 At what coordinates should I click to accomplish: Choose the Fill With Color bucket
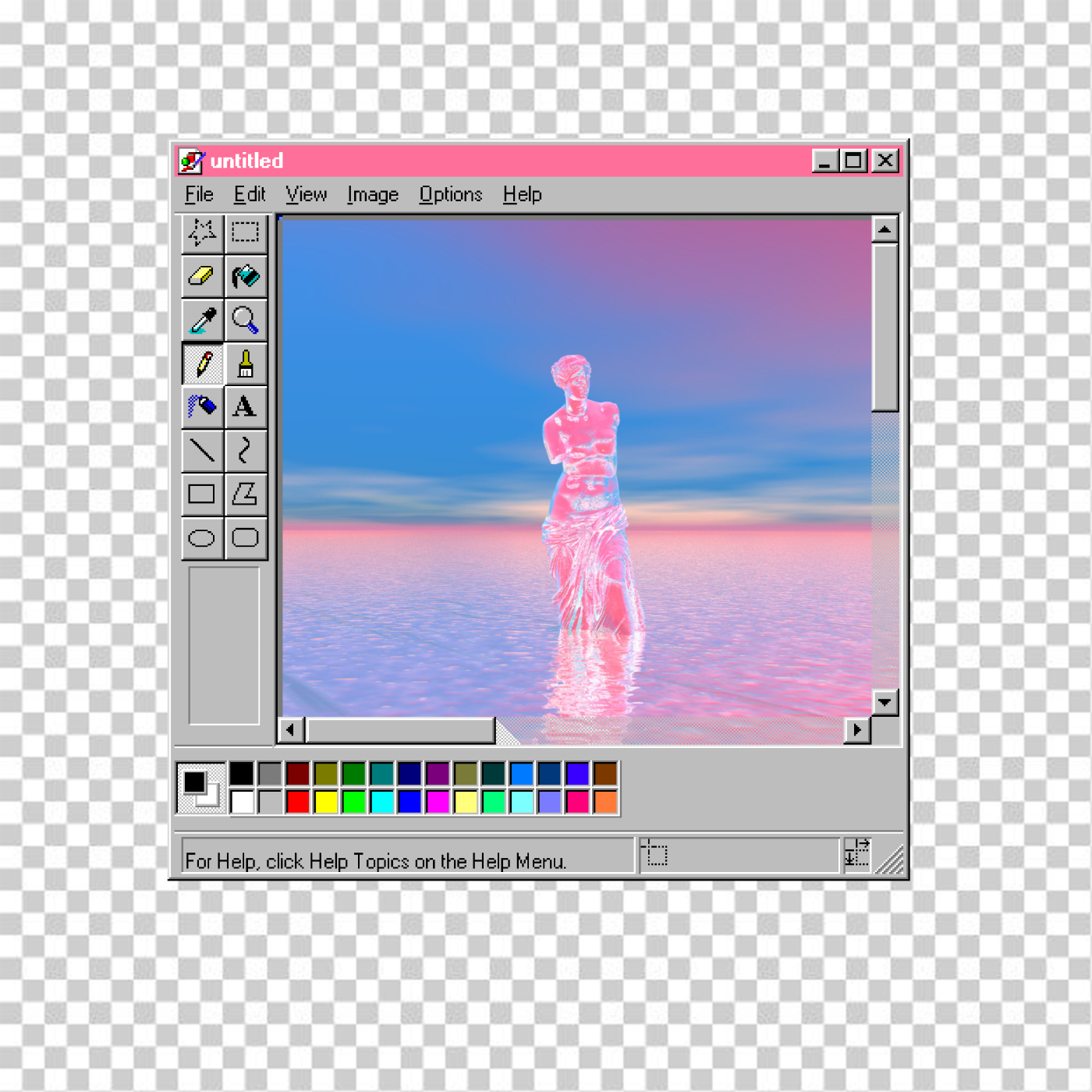pos(246,276)
